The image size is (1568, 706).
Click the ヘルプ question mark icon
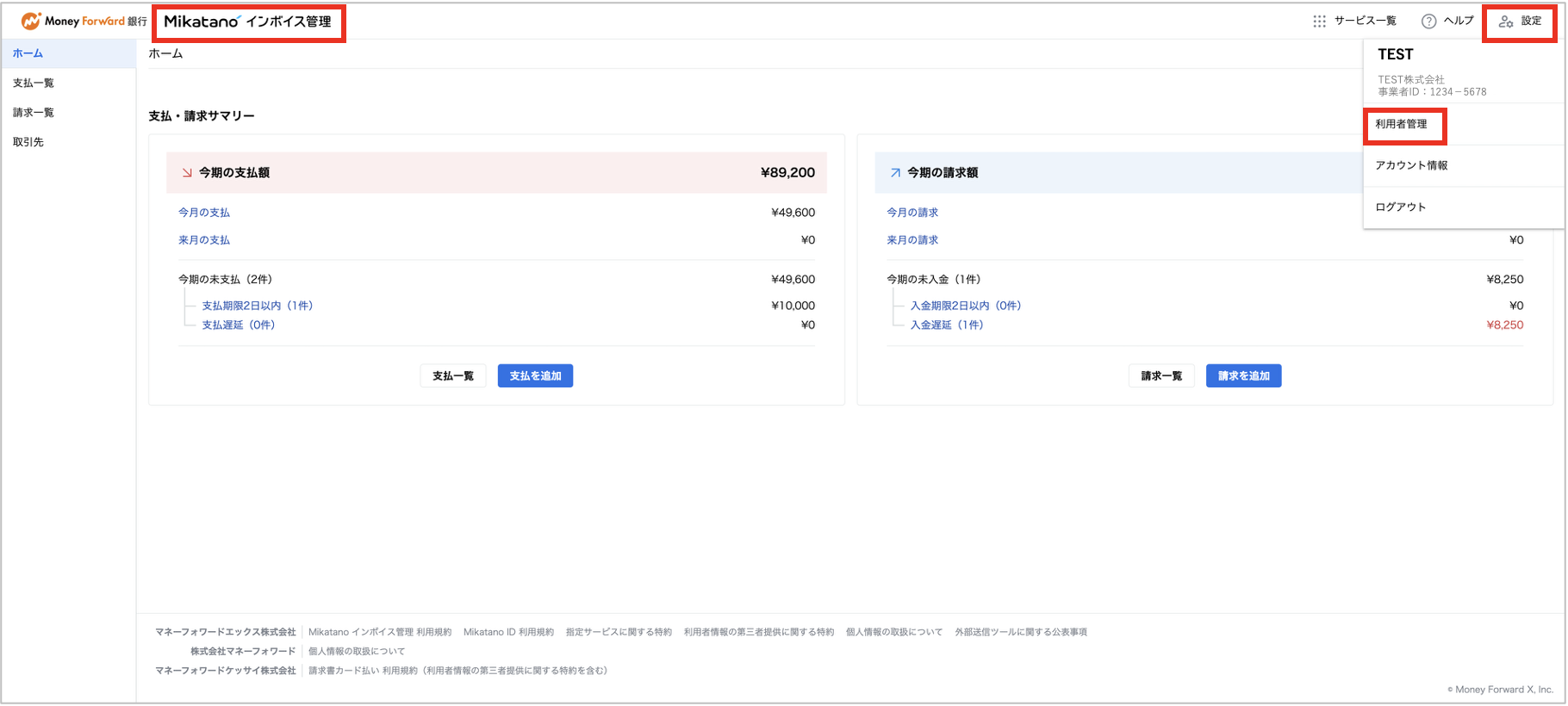(1428, 22)
